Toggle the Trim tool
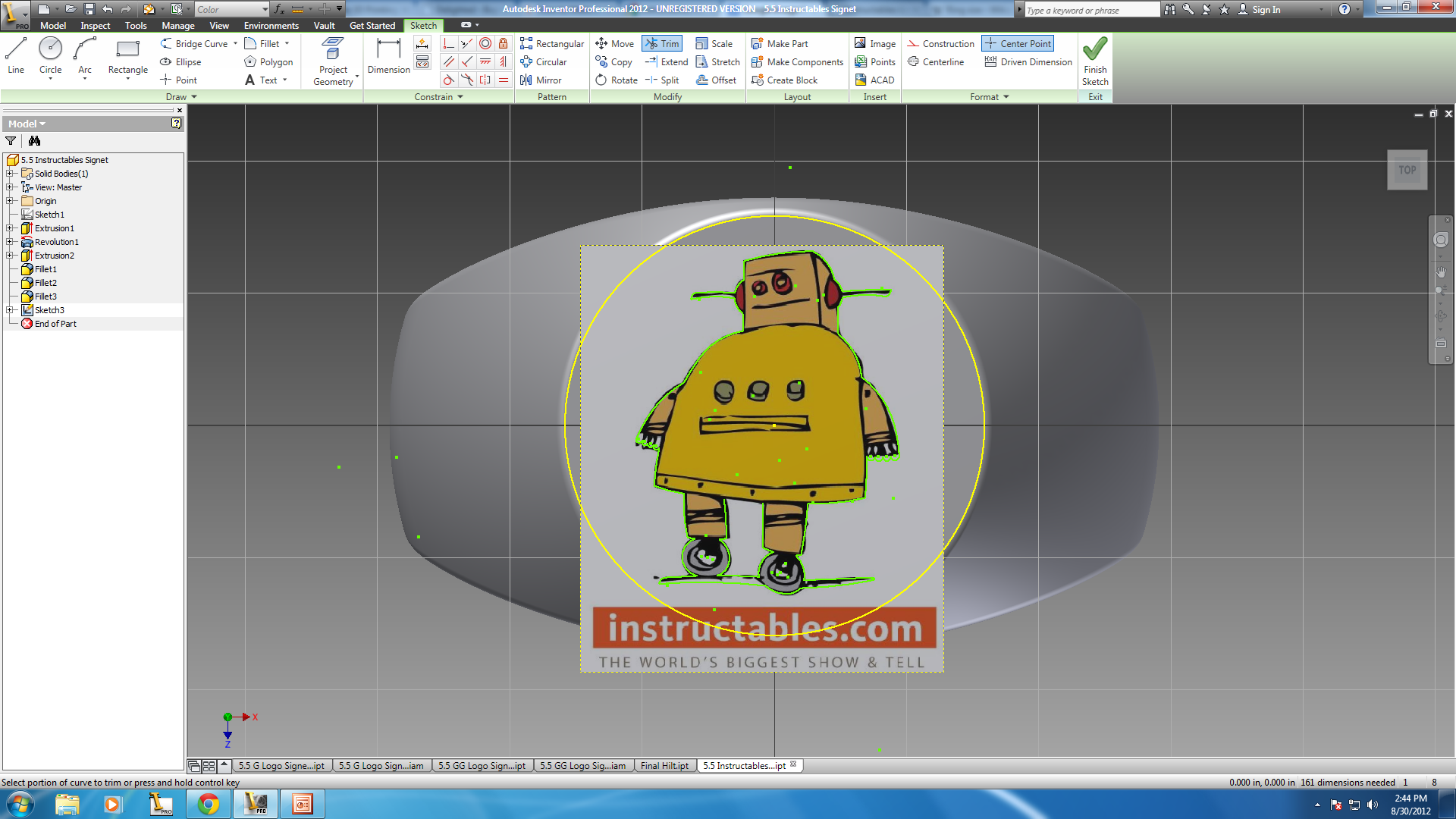This screenshot has width=1456, height=819. [x=662, y=44]
